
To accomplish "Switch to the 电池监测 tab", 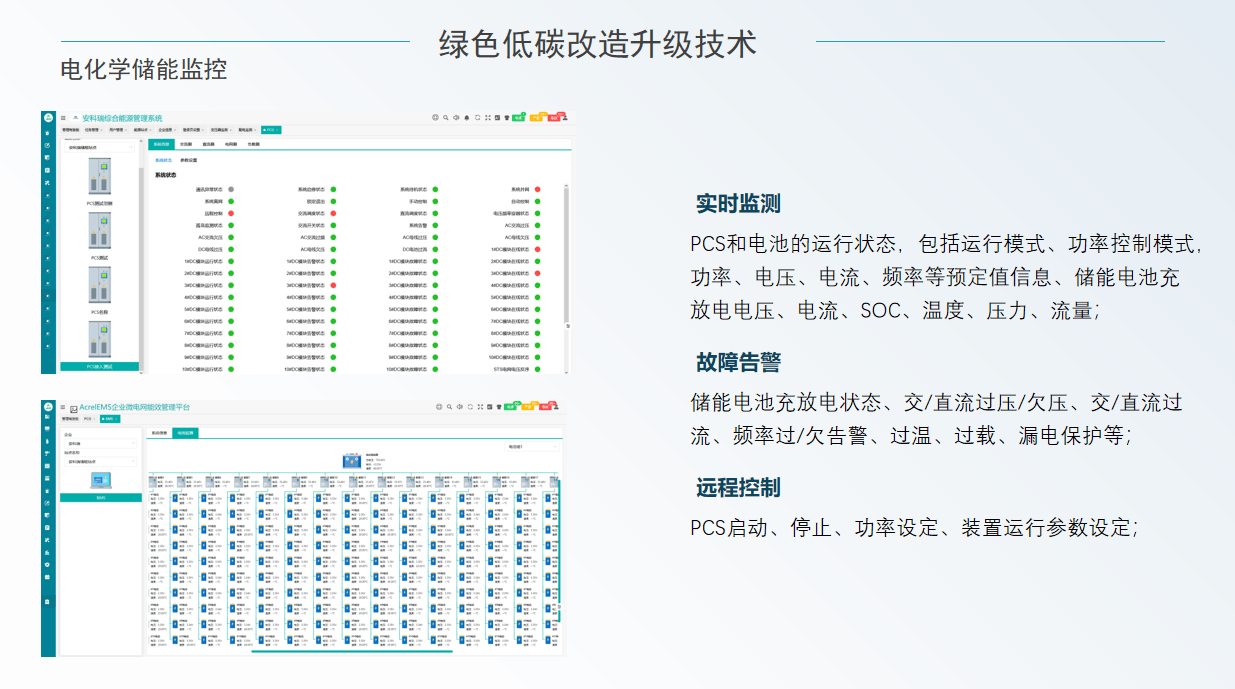I will [x=186, y=433].
